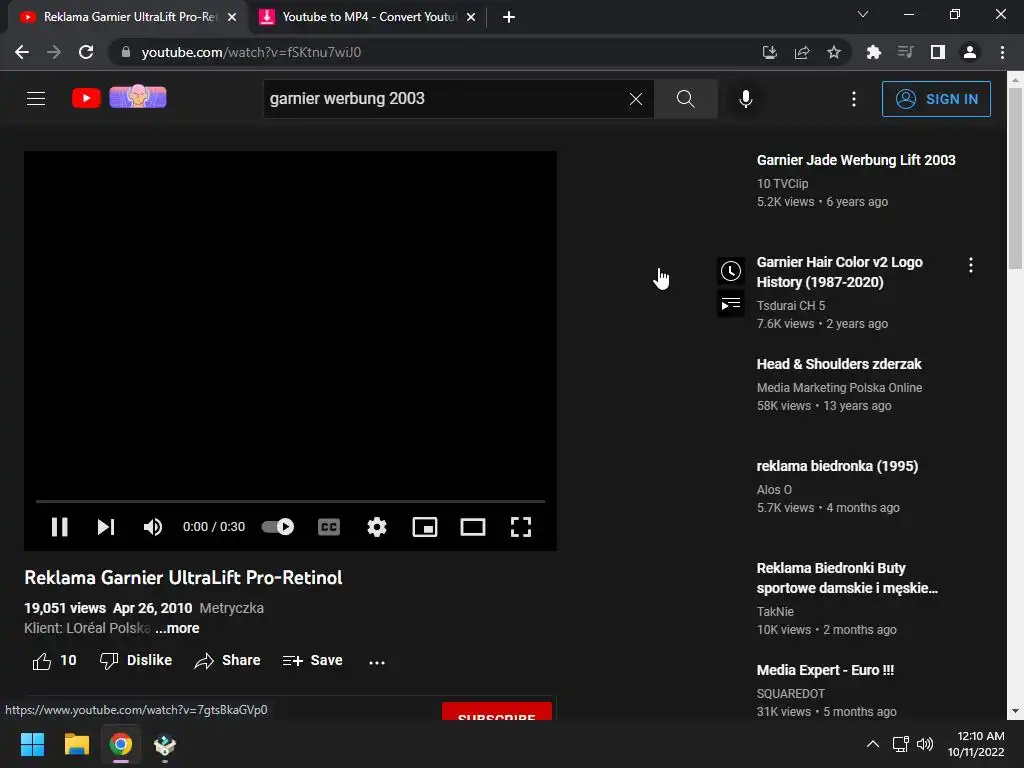
Task: Open video settings gear icon
Action: pos(377,527)
